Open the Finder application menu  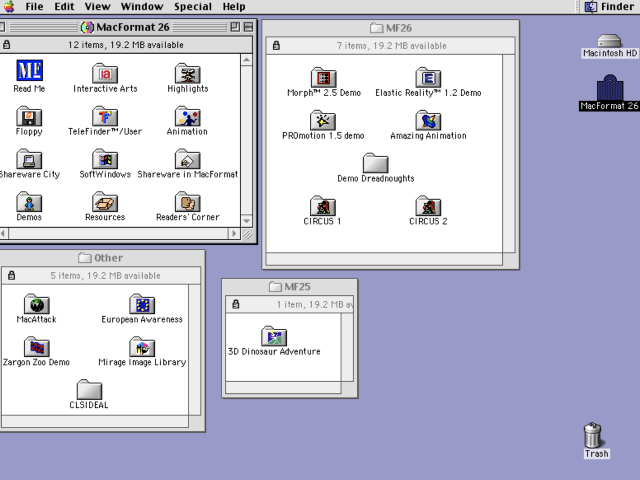point(609,7)
